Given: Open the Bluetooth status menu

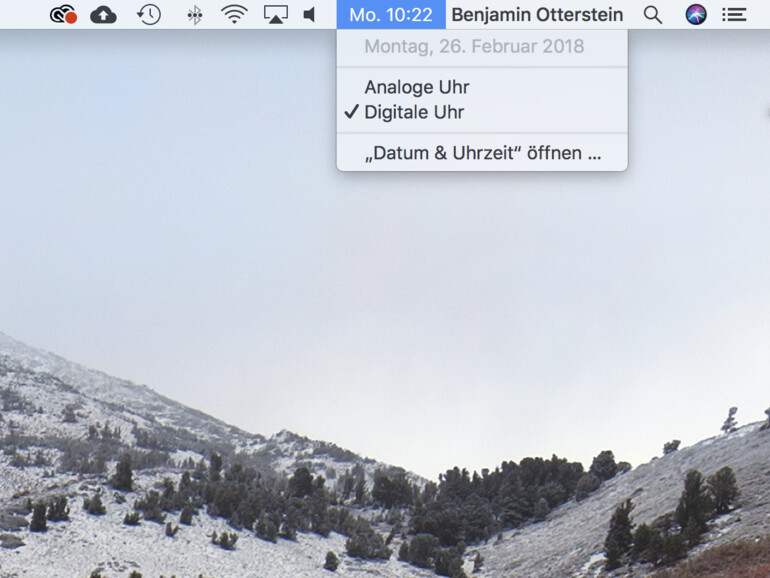Looking at the screenshot, I should coord(195,15).
